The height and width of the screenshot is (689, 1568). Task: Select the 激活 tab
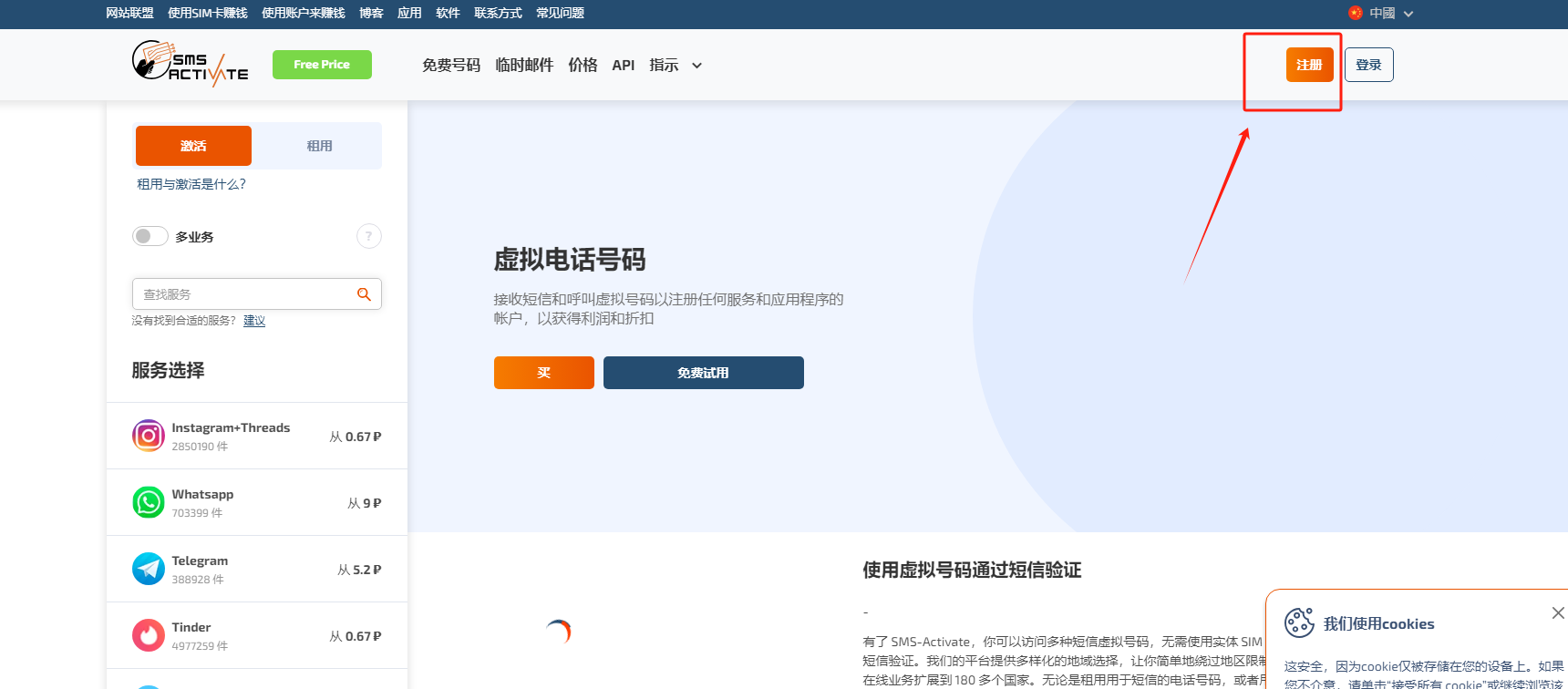(193, 146)
